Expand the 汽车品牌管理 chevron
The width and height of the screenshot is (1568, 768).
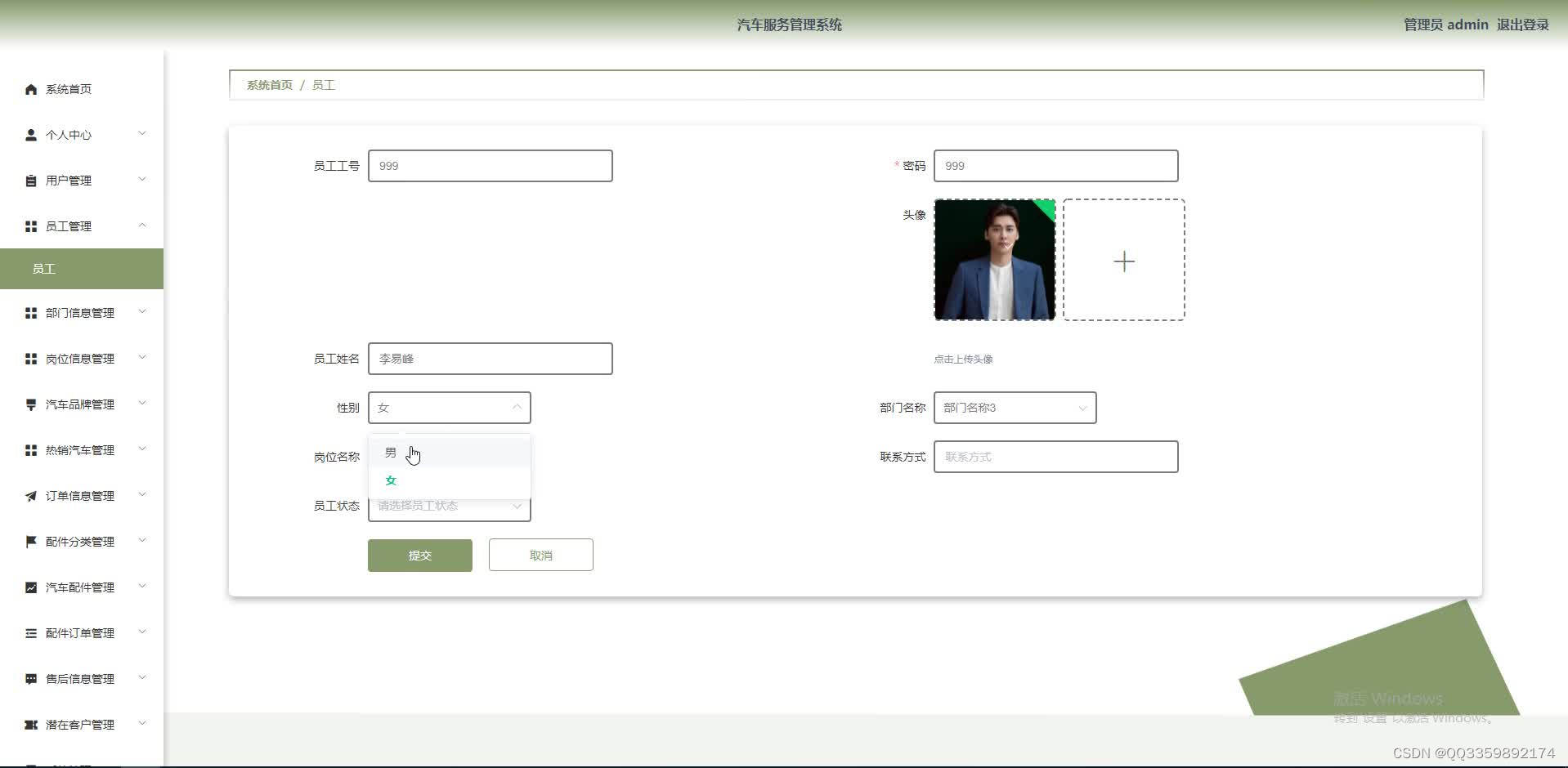click(x=142, y=404)
